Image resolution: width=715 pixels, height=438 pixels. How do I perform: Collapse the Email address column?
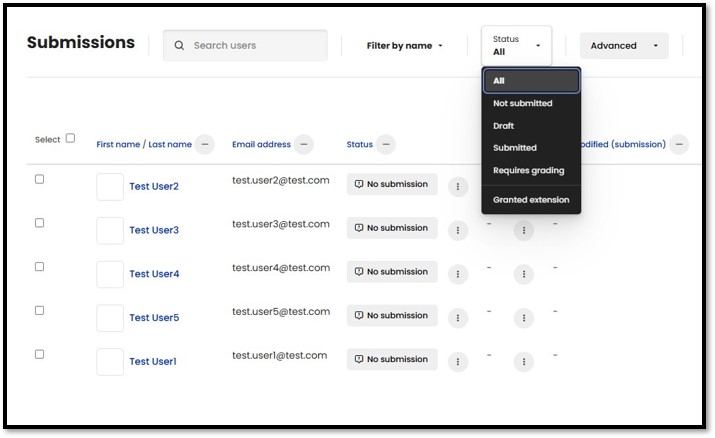point(304,145)
